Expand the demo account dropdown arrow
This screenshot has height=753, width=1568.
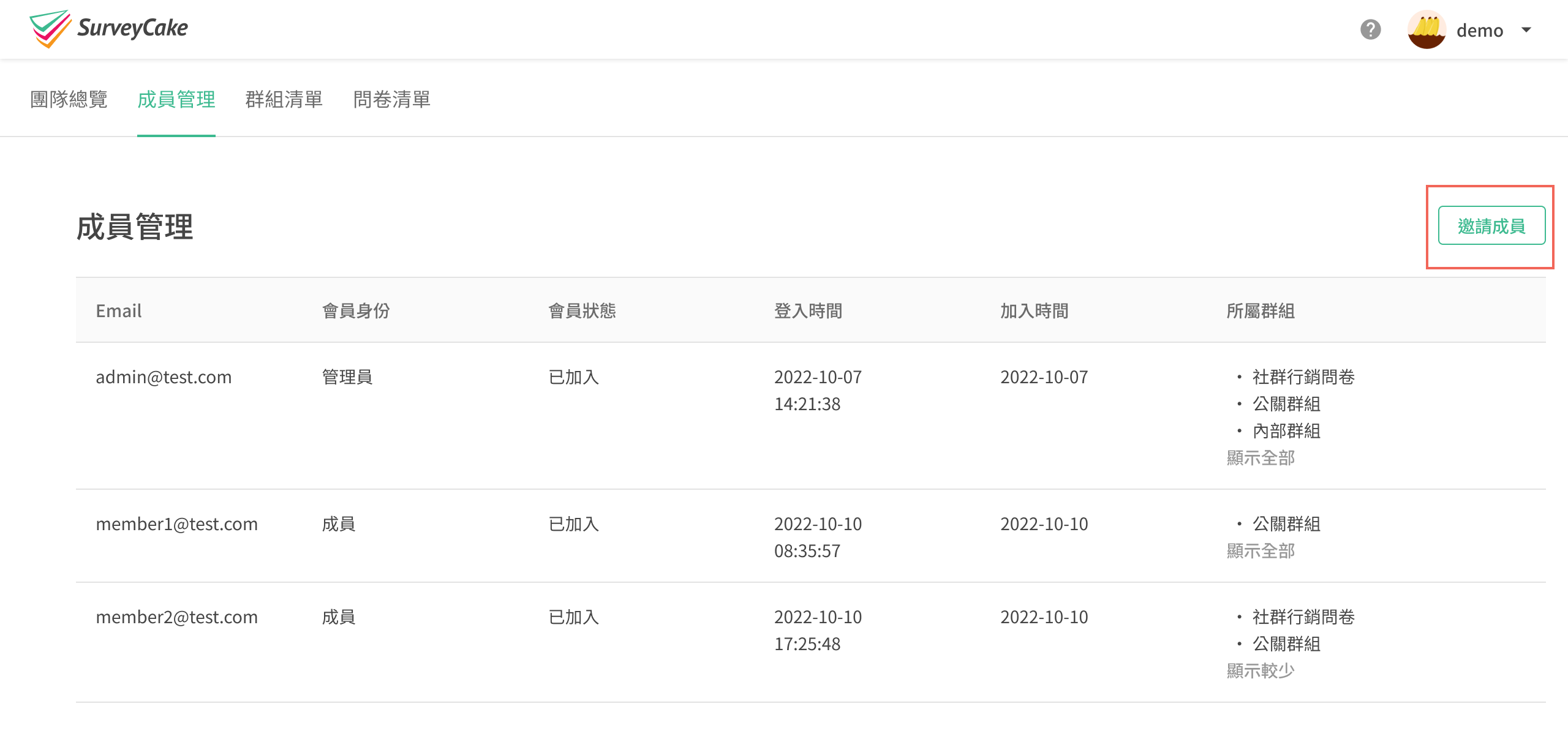click(x=1526, y=29)
